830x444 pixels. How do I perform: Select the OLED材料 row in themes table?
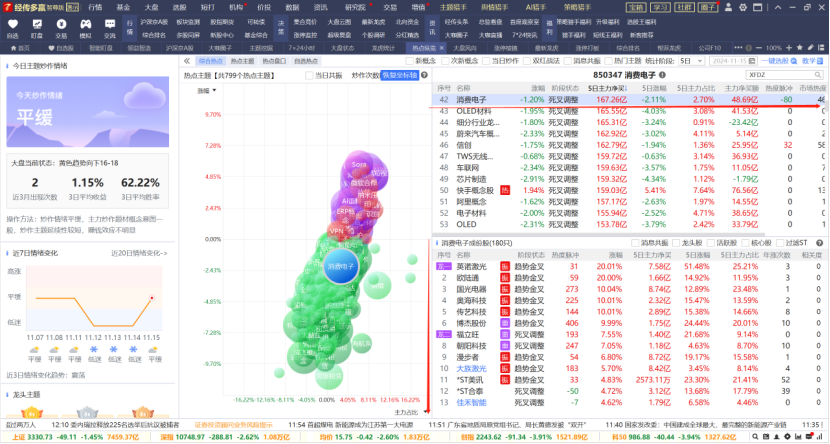[628, 111]
